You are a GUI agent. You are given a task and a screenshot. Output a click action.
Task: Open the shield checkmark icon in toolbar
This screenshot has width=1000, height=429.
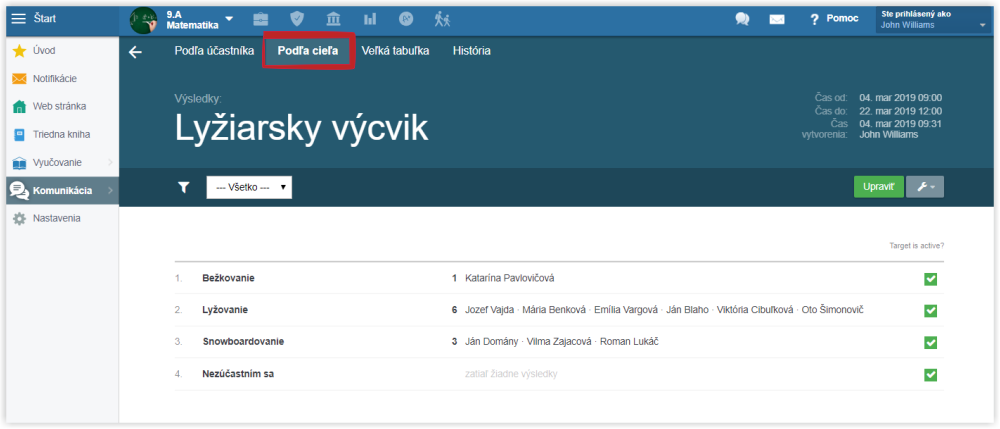297,19
